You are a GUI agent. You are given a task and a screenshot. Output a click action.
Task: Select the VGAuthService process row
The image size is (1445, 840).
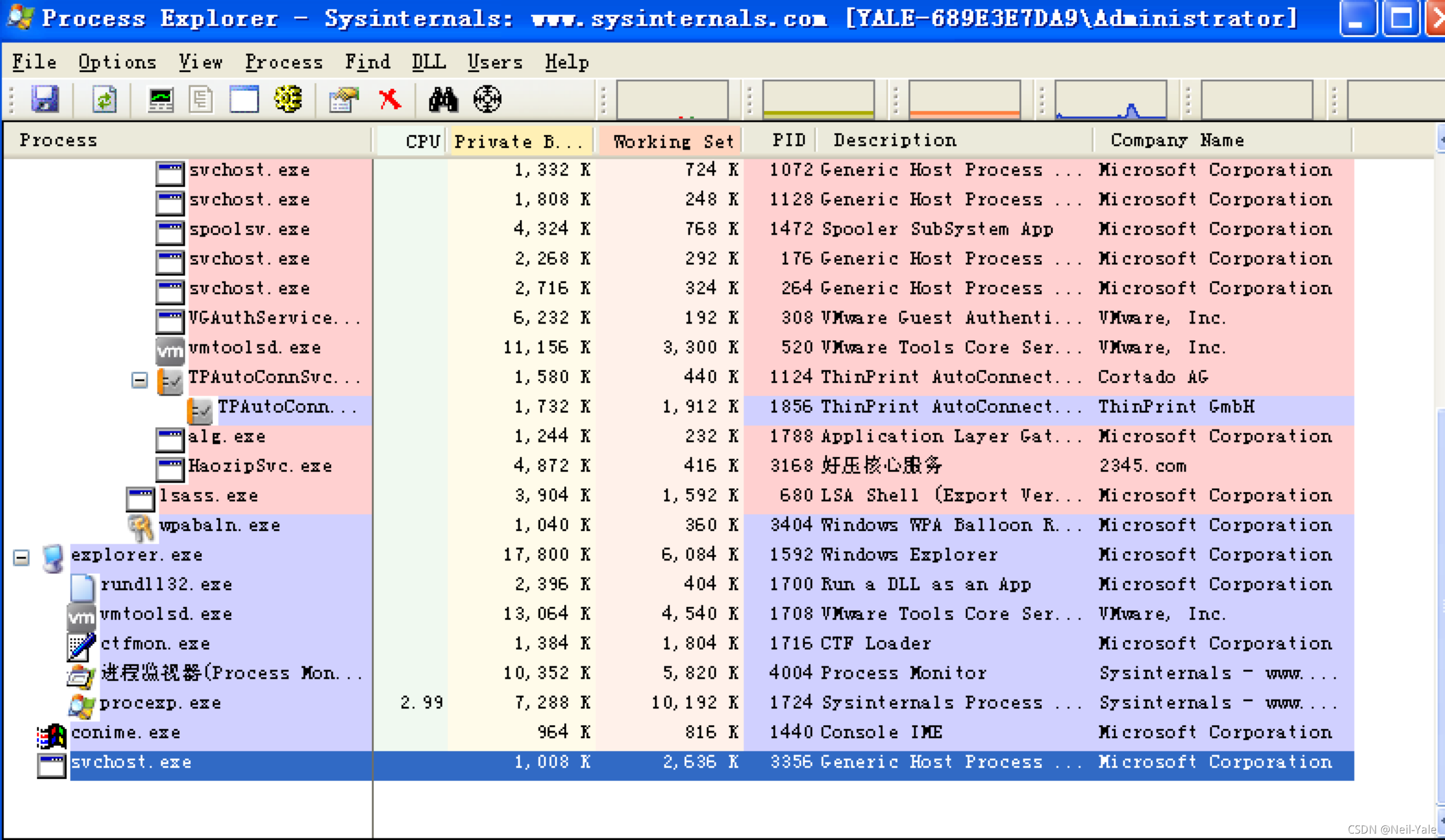tap(754, 318)
